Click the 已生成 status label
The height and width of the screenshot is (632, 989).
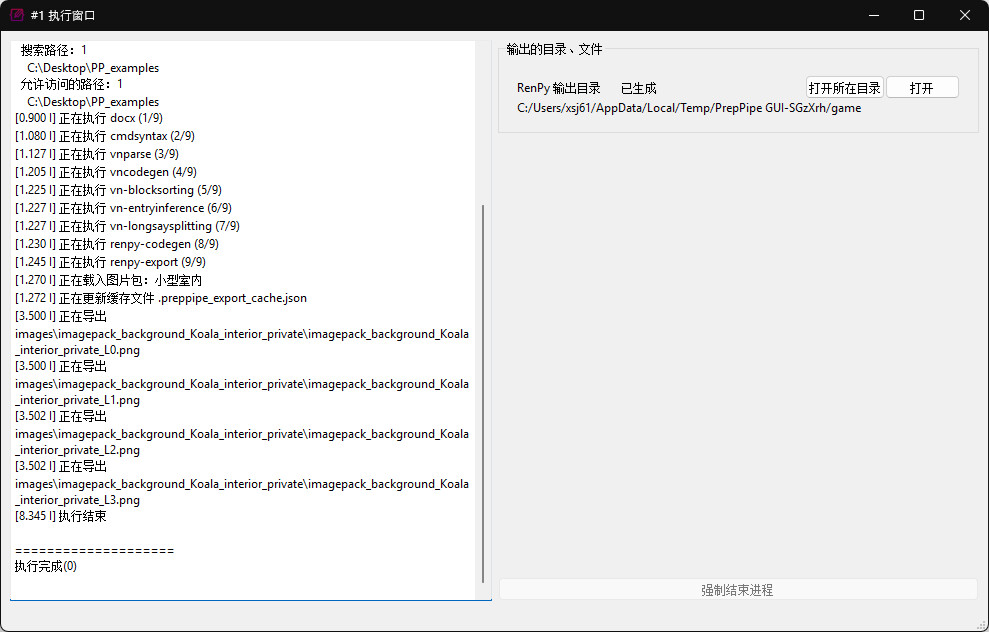[638, 88]
